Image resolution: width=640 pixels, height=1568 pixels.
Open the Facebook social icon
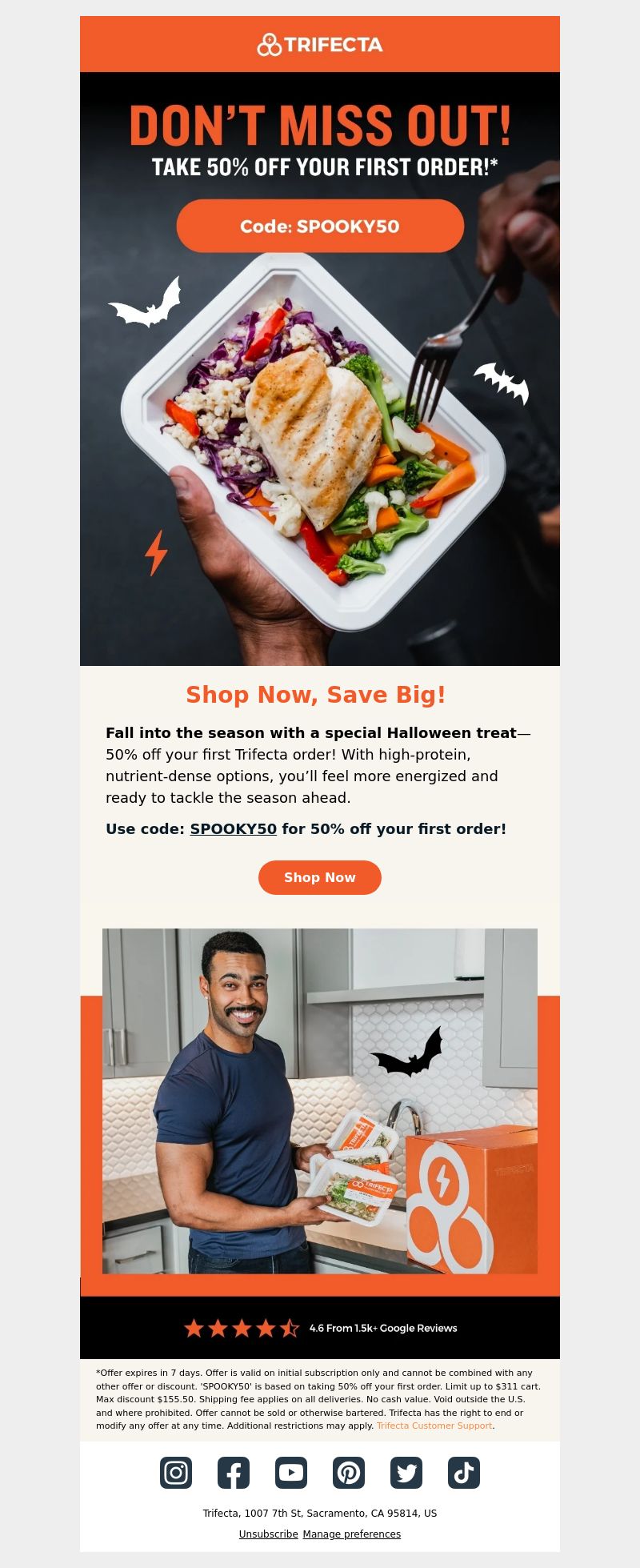click(234, 1473)
